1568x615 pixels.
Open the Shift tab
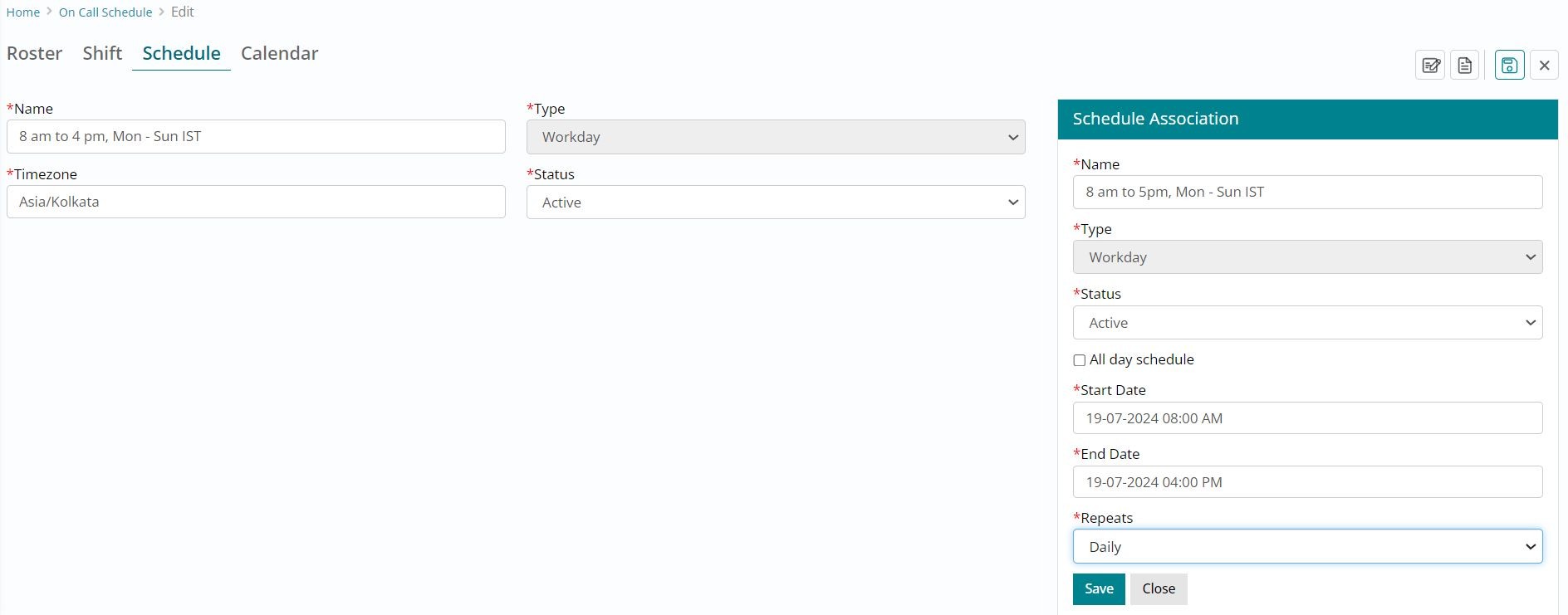click(102, 53)
